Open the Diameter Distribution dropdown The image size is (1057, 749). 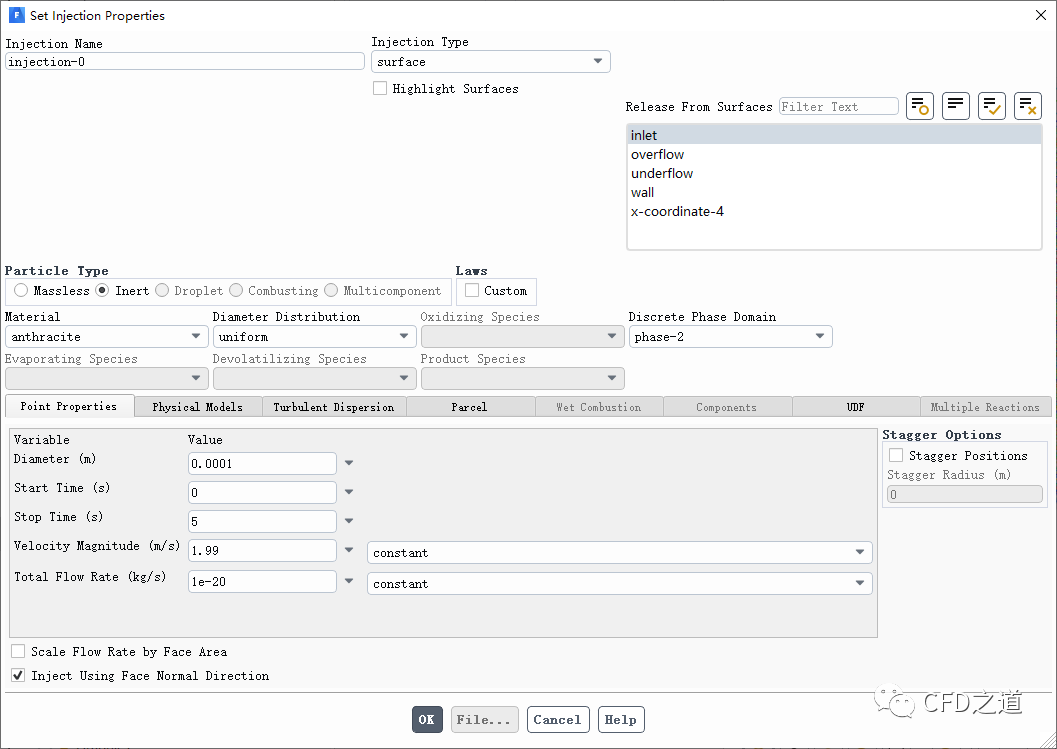314,337
